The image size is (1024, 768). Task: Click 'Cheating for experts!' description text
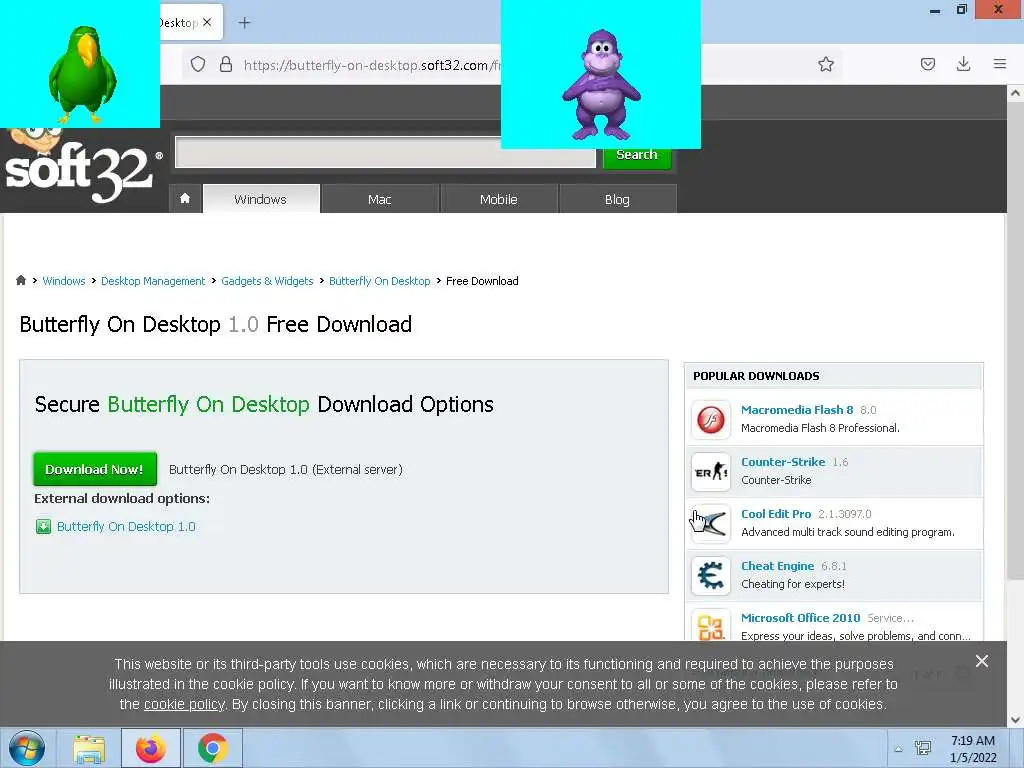pyautogui.click(x=792, y=584)
